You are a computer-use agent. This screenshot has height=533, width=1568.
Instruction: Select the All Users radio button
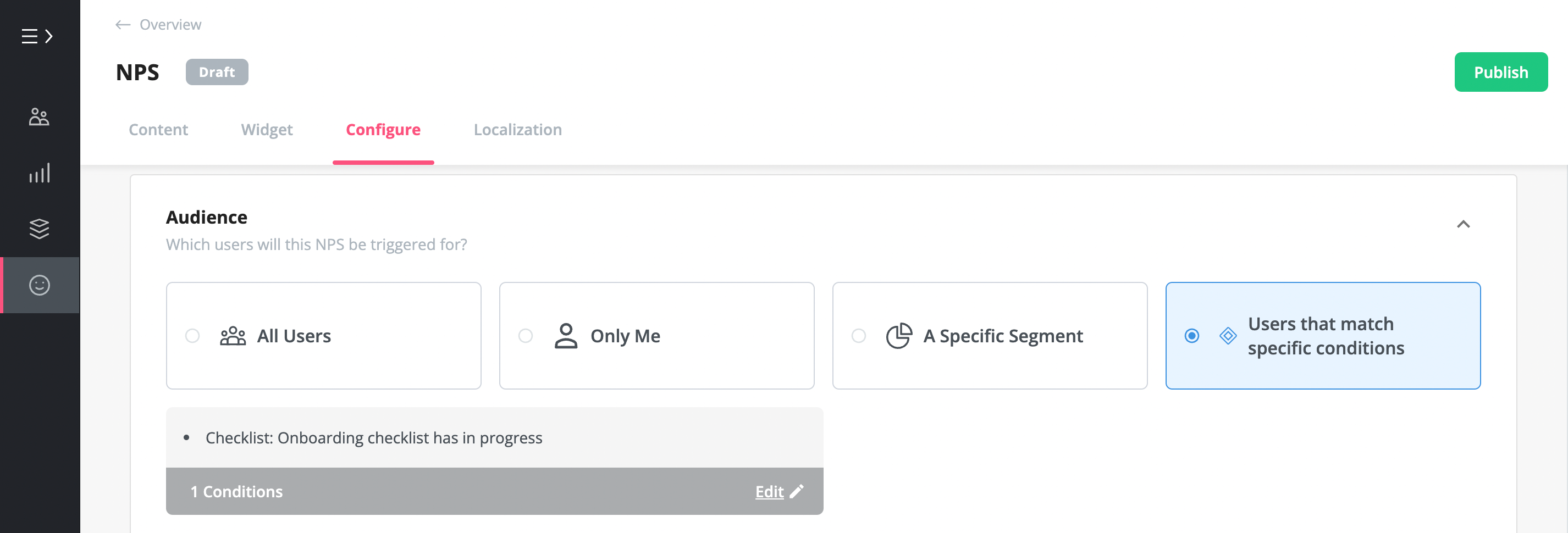[192, 336]
